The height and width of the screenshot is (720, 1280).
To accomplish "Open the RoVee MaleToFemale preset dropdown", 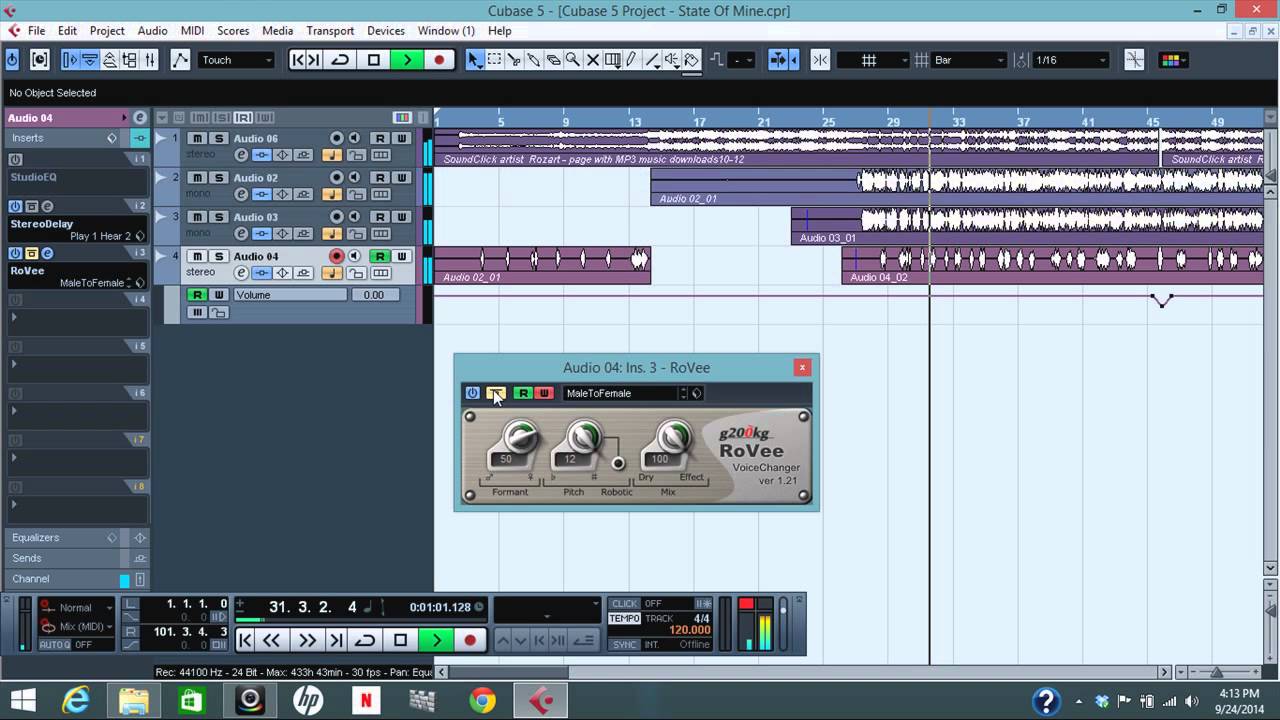I will (x=625, y=393).
